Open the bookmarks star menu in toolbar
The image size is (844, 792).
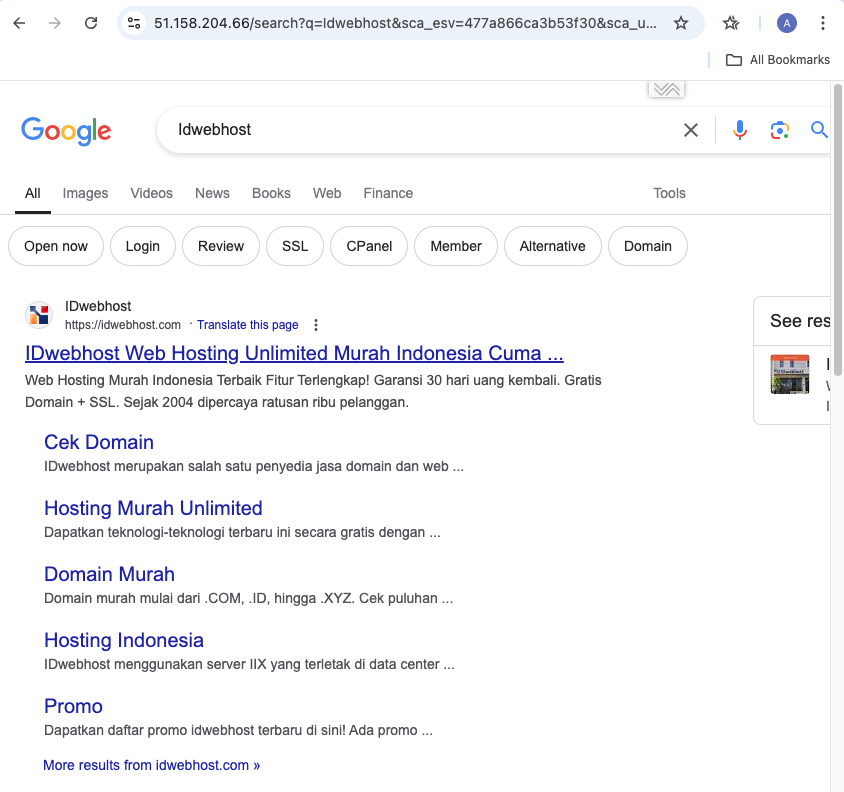(x=731, y=23)
